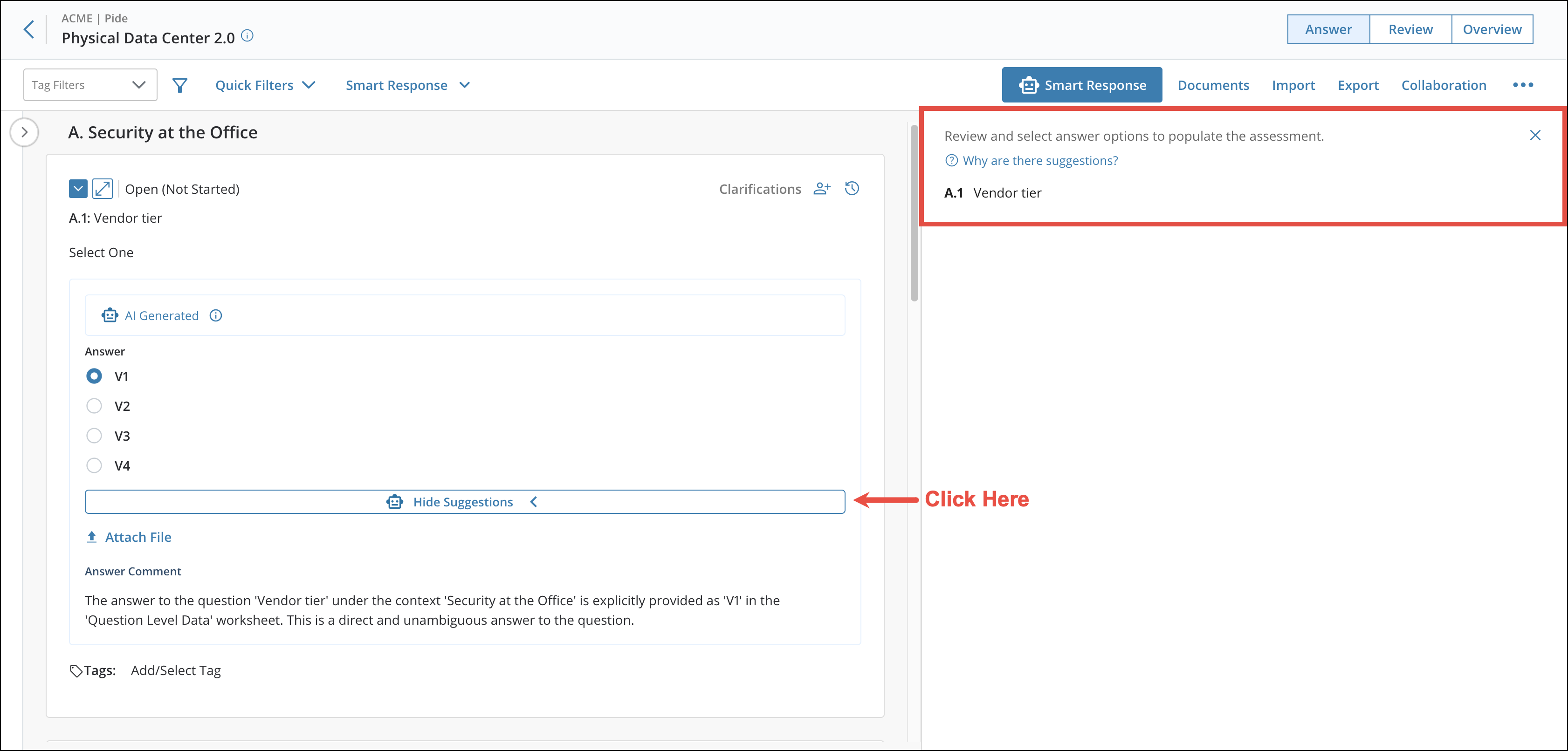The width and height of the screenshot is (1568, 751).
Task: Click info icon beside AI Generated
Action: coord(215,315)
